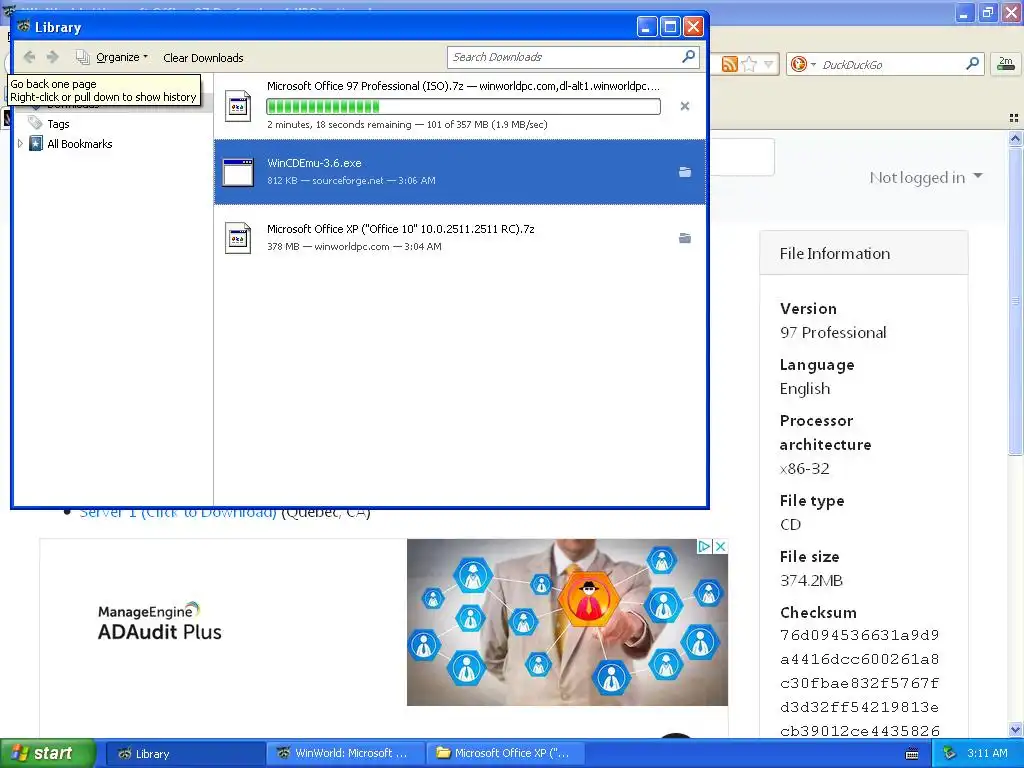
Task: Cancel the Office 97 Professional download
Action: (684, 106)
